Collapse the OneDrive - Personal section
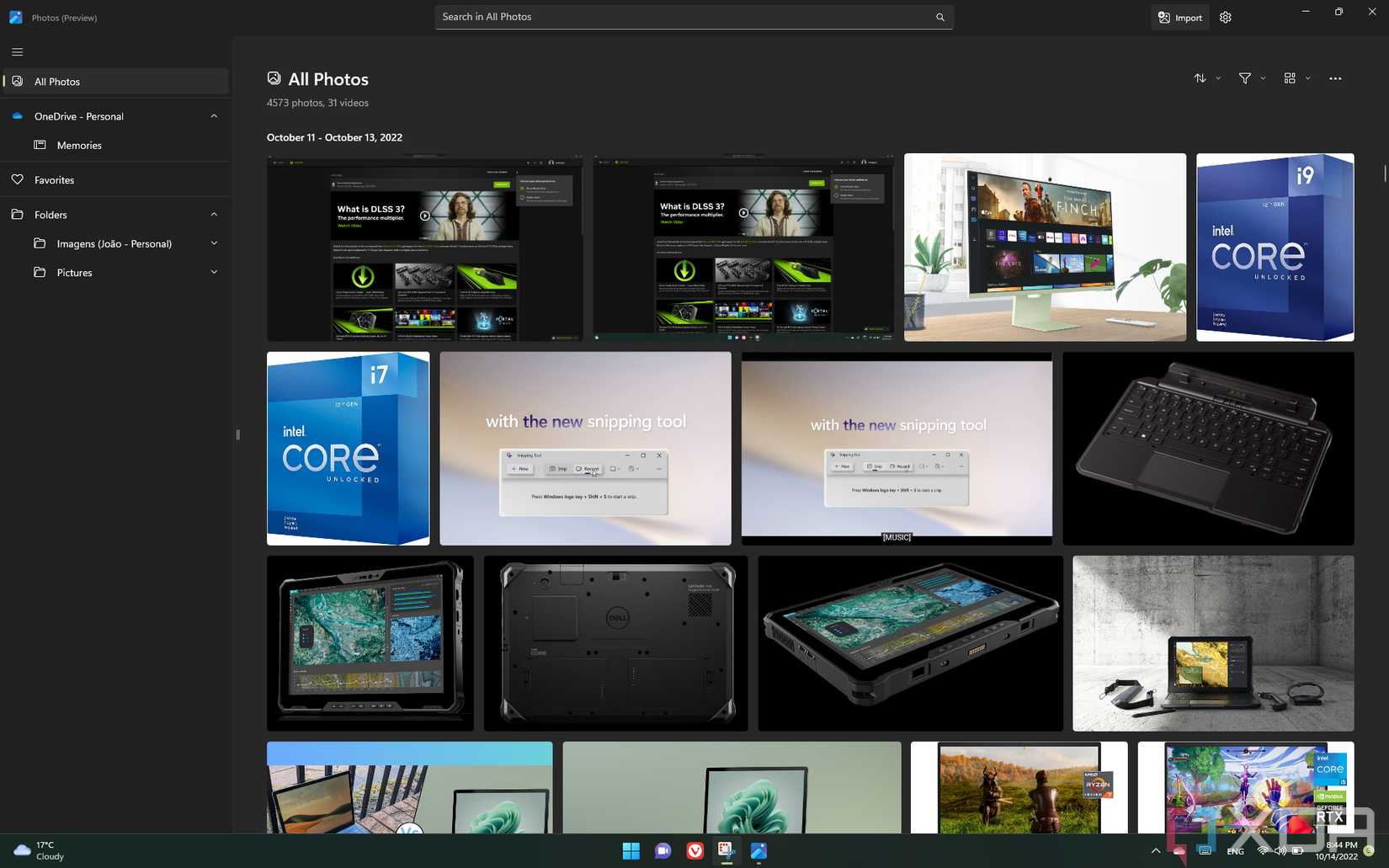The image size is (1389, 868). [214, 115]
